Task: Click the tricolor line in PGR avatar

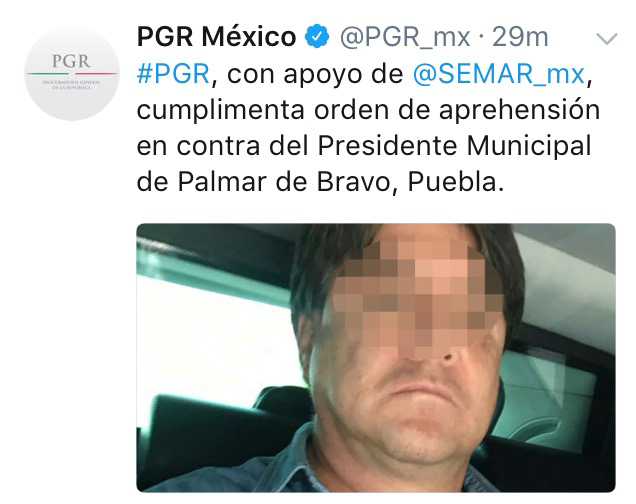Action: 71,74
